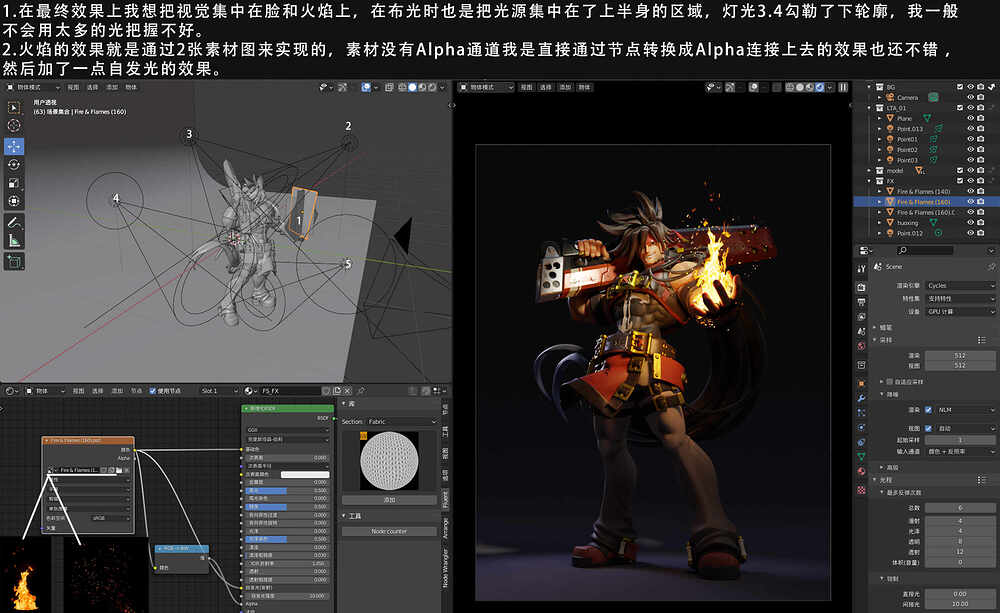Uncheck the model collection checkbox
Screen dimensions: 1000x613
960,170
